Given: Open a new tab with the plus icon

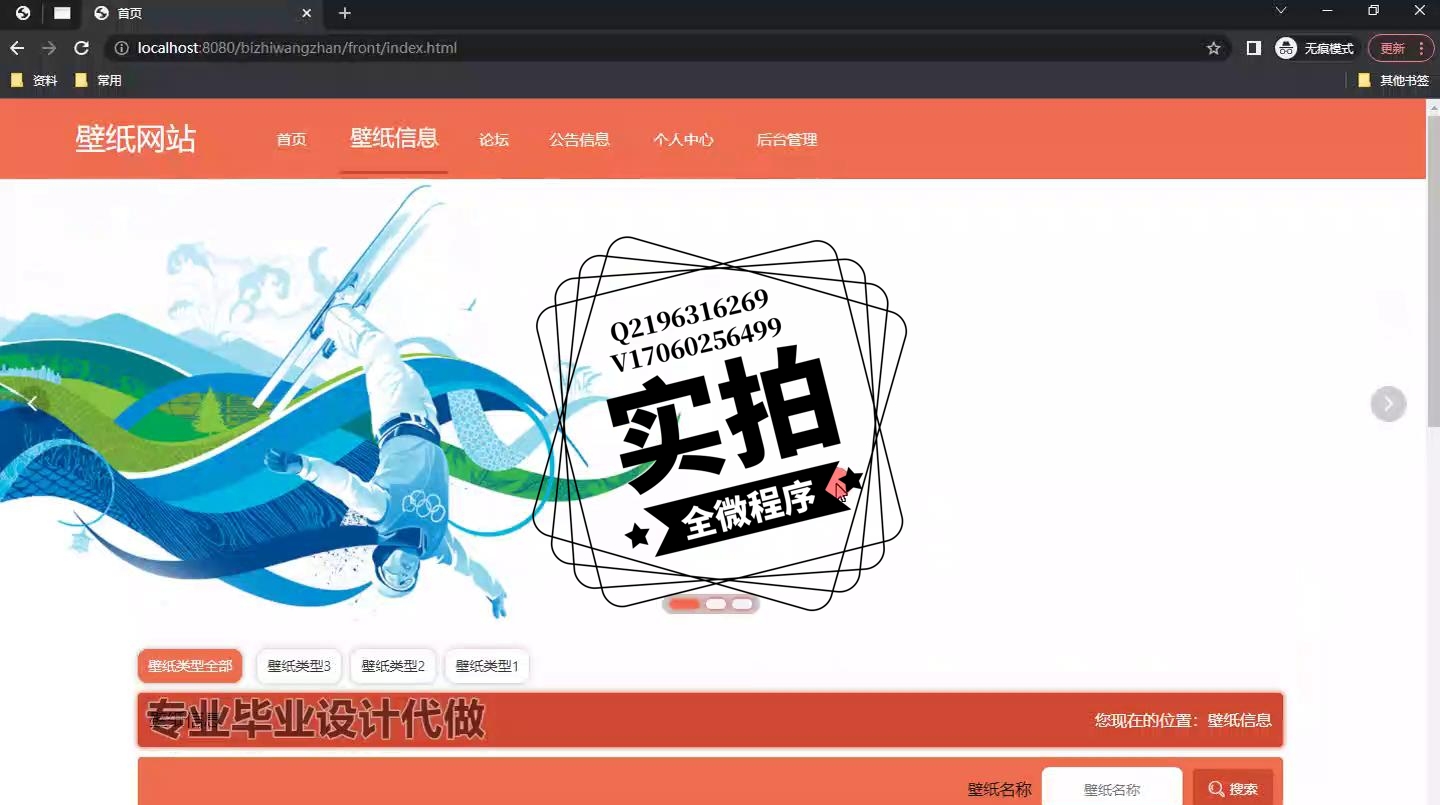Looking at the screenshot, I should click(x=345, y=13).
